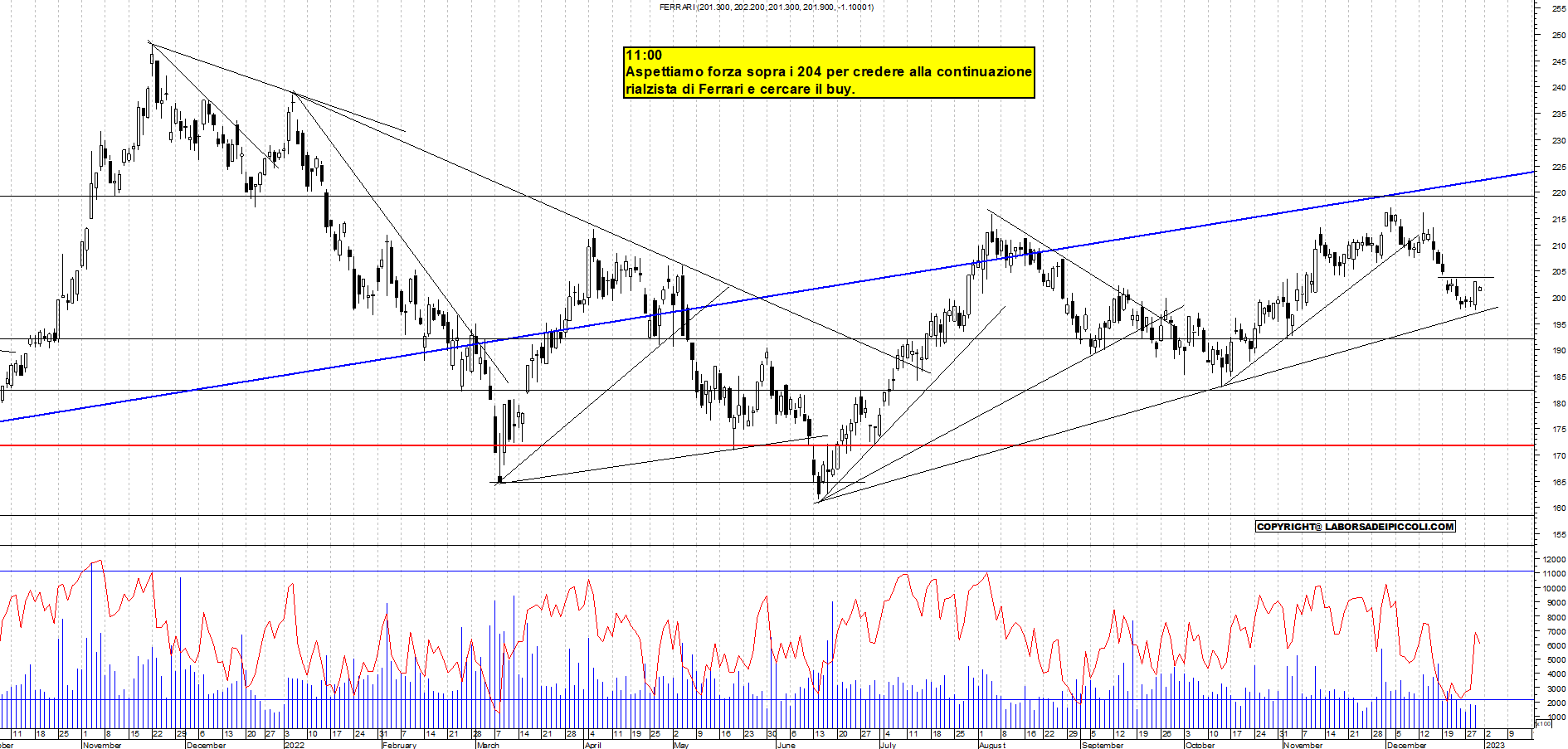
Task: Click the 250 price axis label
Action: coord(1559,35)
